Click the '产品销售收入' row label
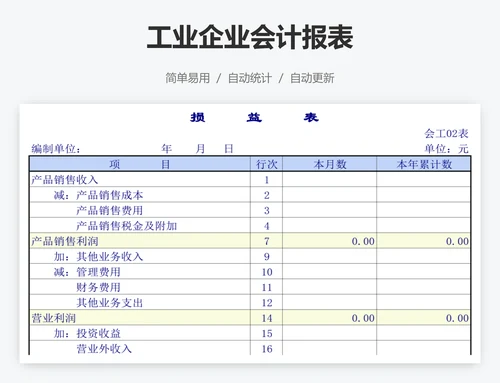This screenshot has width=500, height=383. (65, 180)
